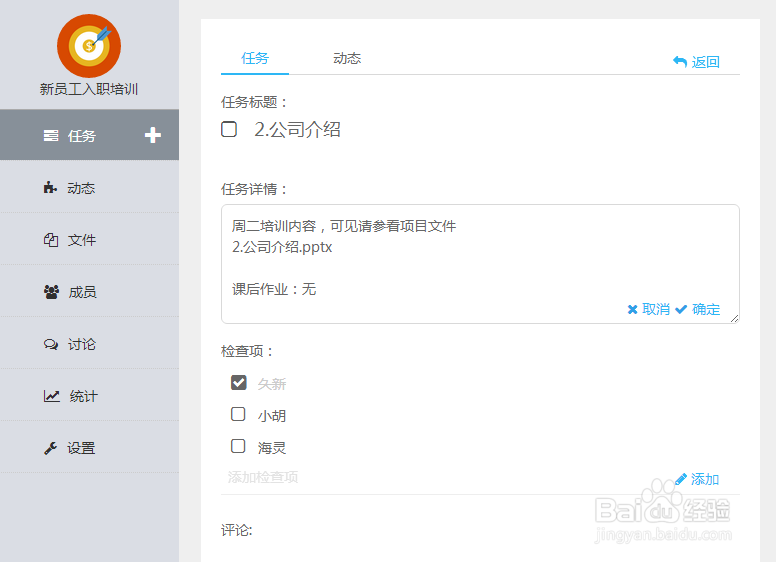Click the 评论 label
The width and height of the screenshot is (776, 562).
237,530
